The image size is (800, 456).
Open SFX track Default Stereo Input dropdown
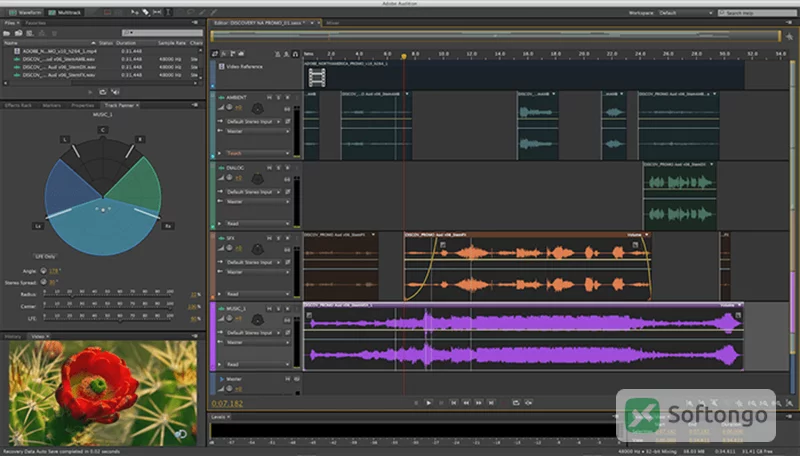coord(254,262)
